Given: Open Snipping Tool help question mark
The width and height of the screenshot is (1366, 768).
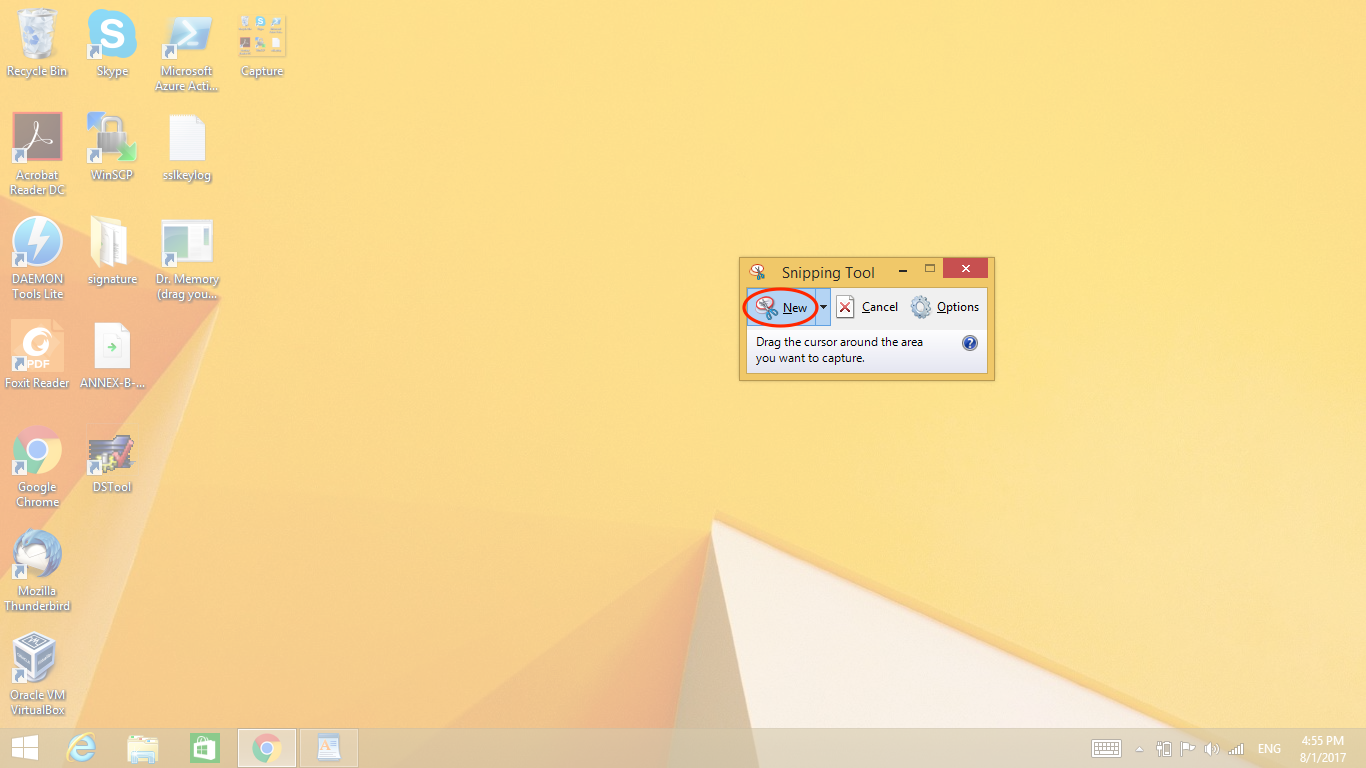Looking at the screenshot, I should 969,343.
